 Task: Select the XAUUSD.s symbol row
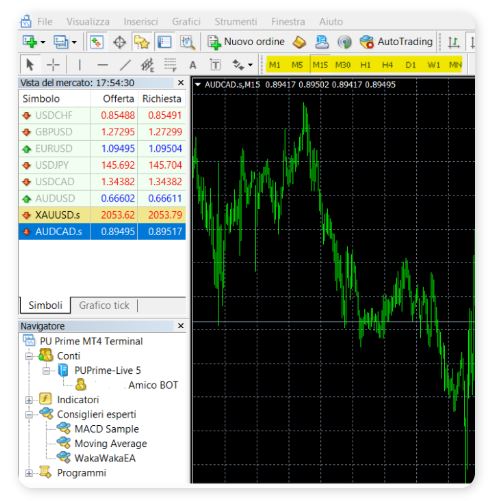pos(102,215)
